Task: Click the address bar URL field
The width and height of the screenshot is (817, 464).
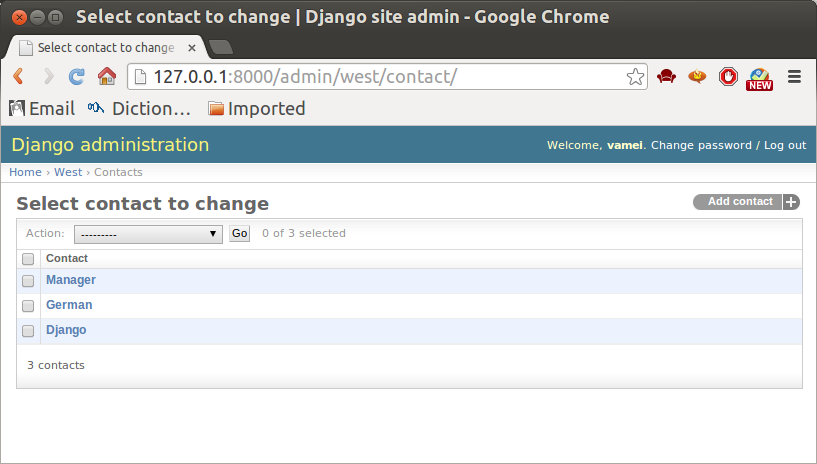Action: (x=387, y=77)
